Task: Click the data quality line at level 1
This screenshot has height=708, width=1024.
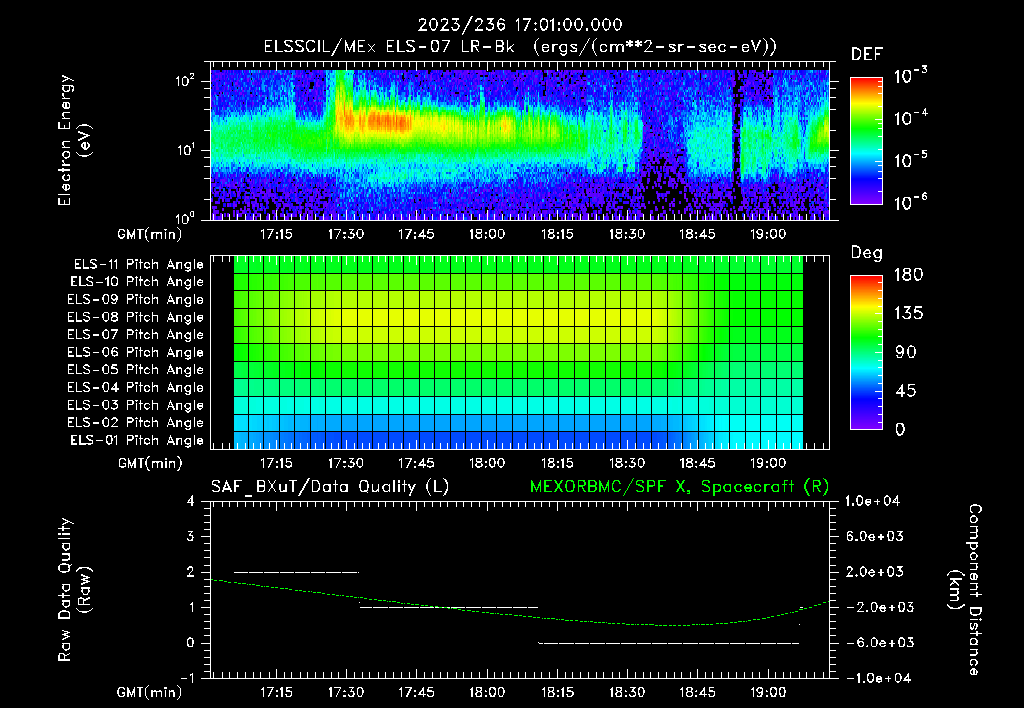Action: point(449,607)
